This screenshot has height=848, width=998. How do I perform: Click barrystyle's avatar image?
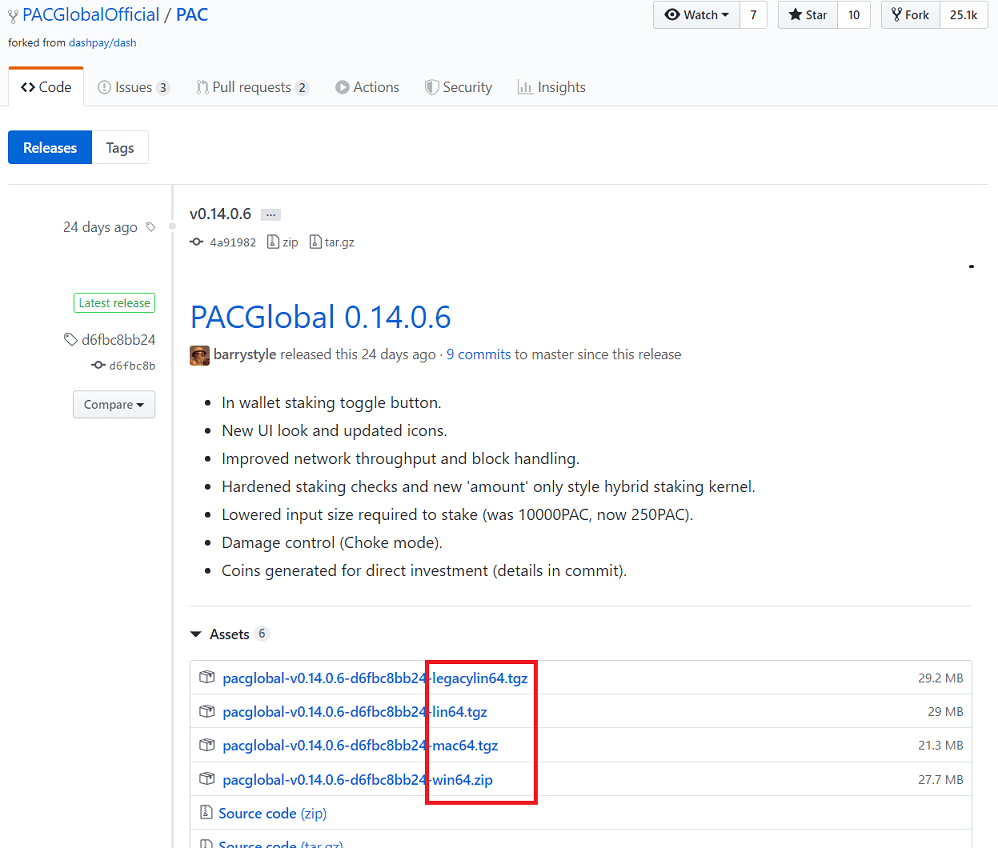(x=199, y=355)
